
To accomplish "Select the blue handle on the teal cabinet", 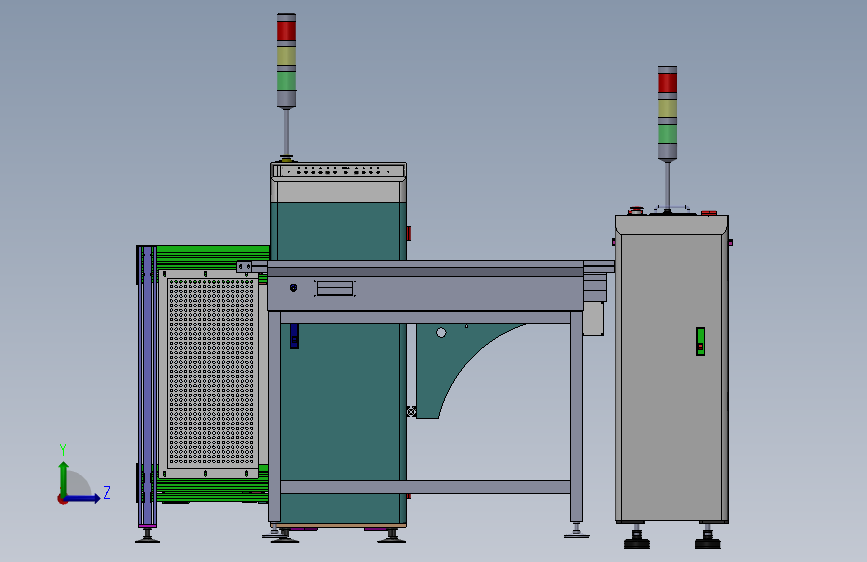I will pyautogui.click(x=294, y=336).
